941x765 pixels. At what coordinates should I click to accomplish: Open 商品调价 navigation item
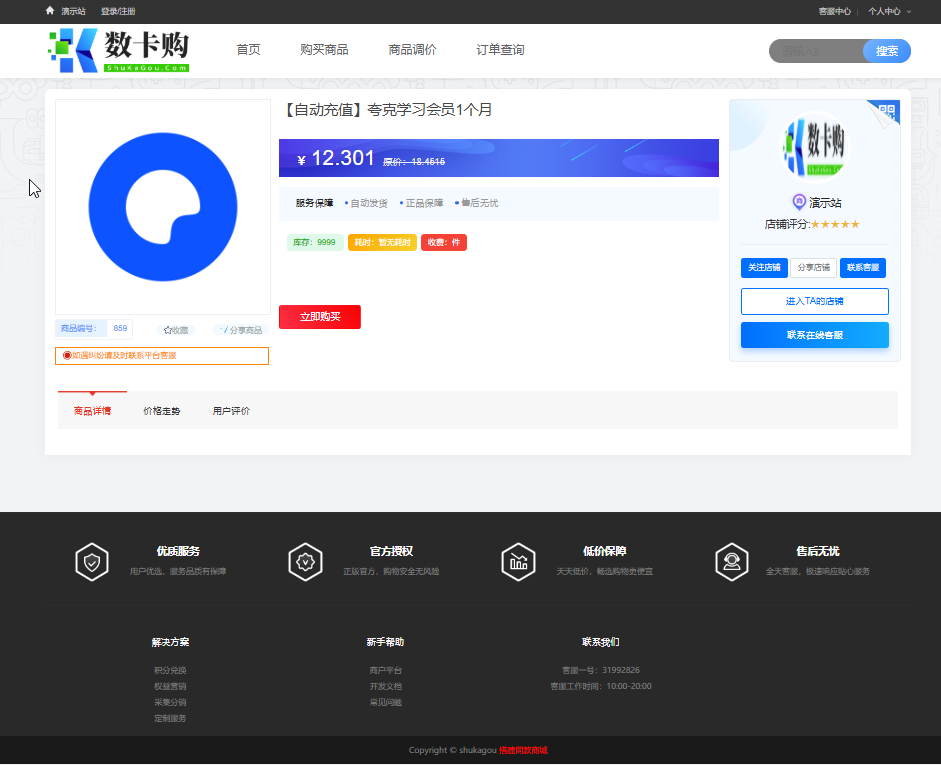click(412, 50)
